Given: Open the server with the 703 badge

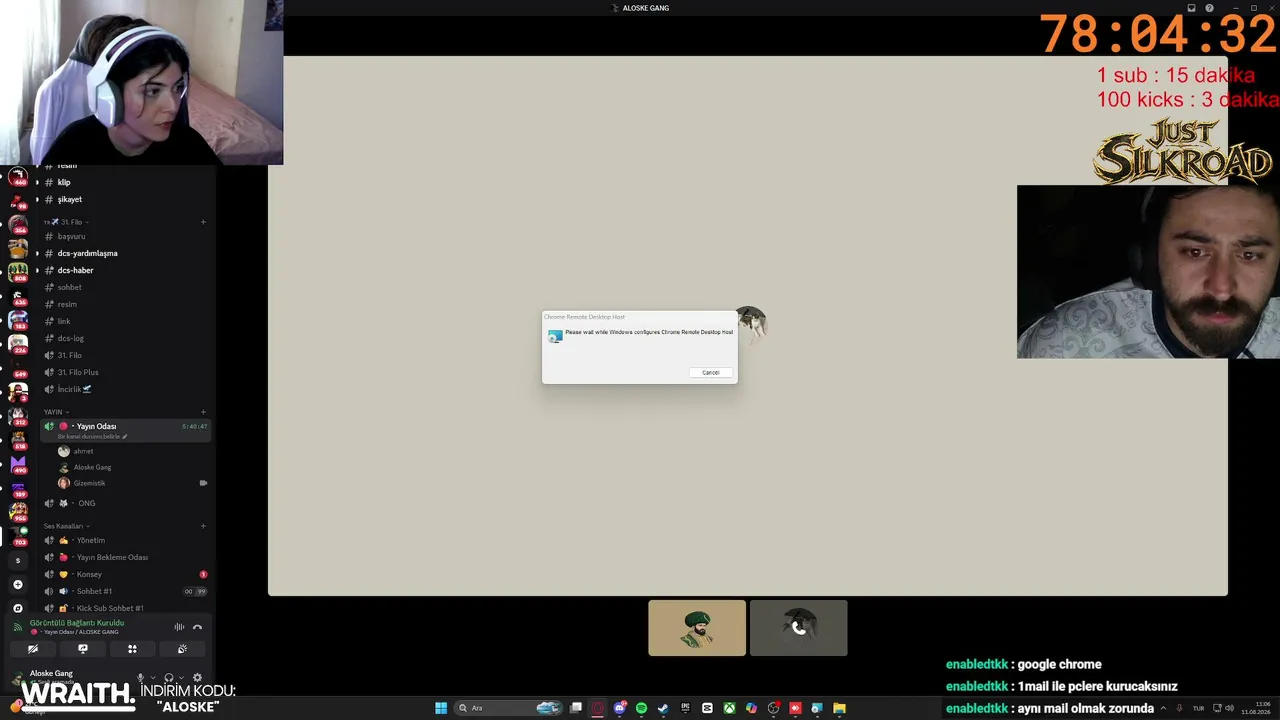Looking at the screenshot, I should coord(17,535).
